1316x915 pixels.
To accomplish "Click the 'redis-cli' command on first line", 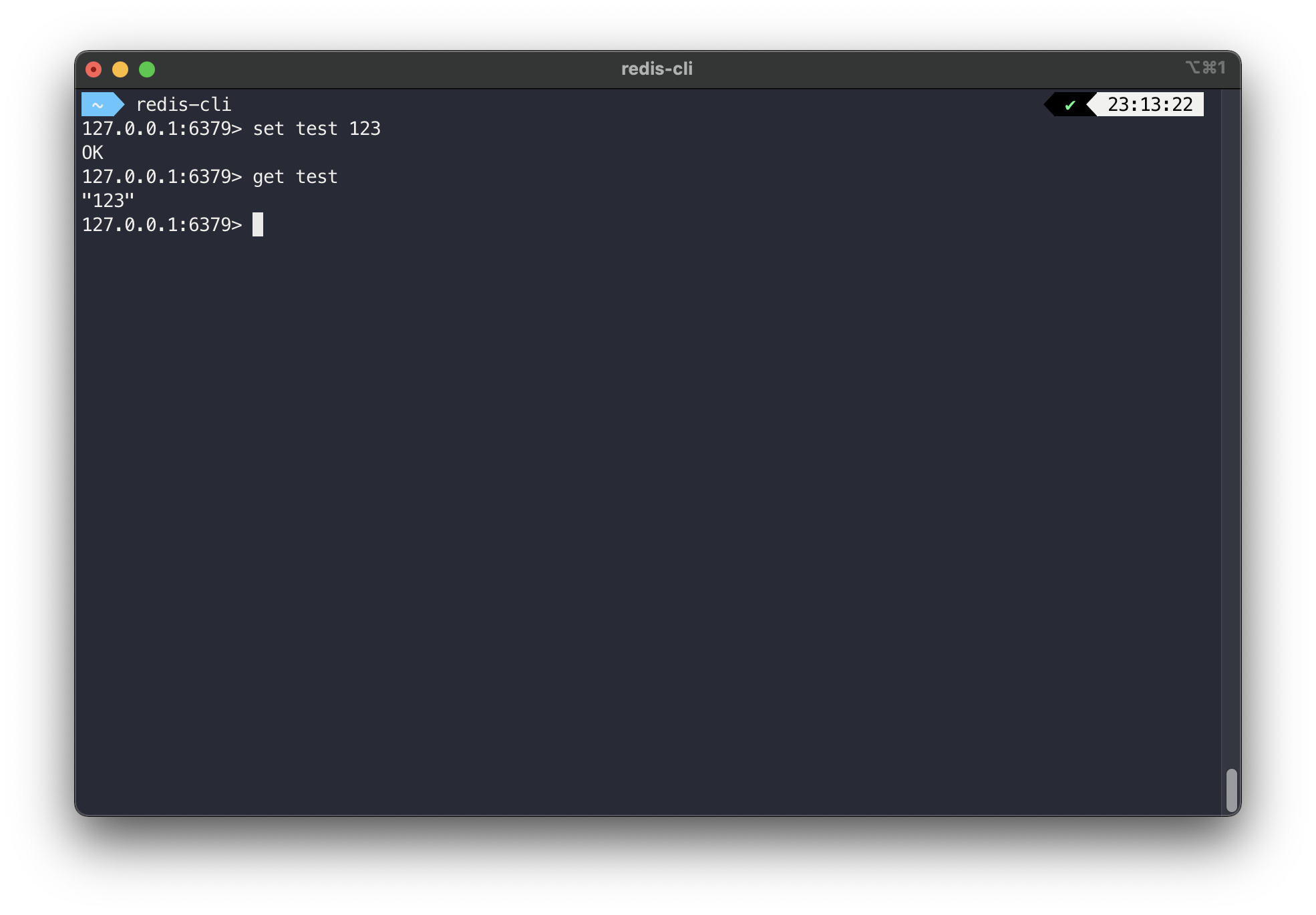I will pyautogui.click(x=184, y=105).
